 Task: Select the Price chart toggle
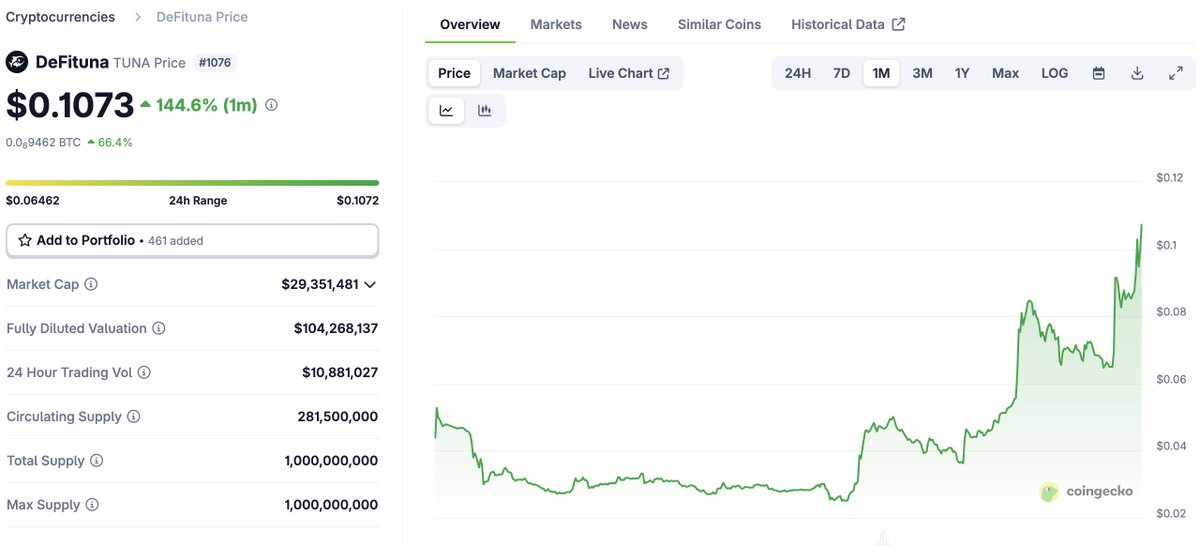pos(454,73)
